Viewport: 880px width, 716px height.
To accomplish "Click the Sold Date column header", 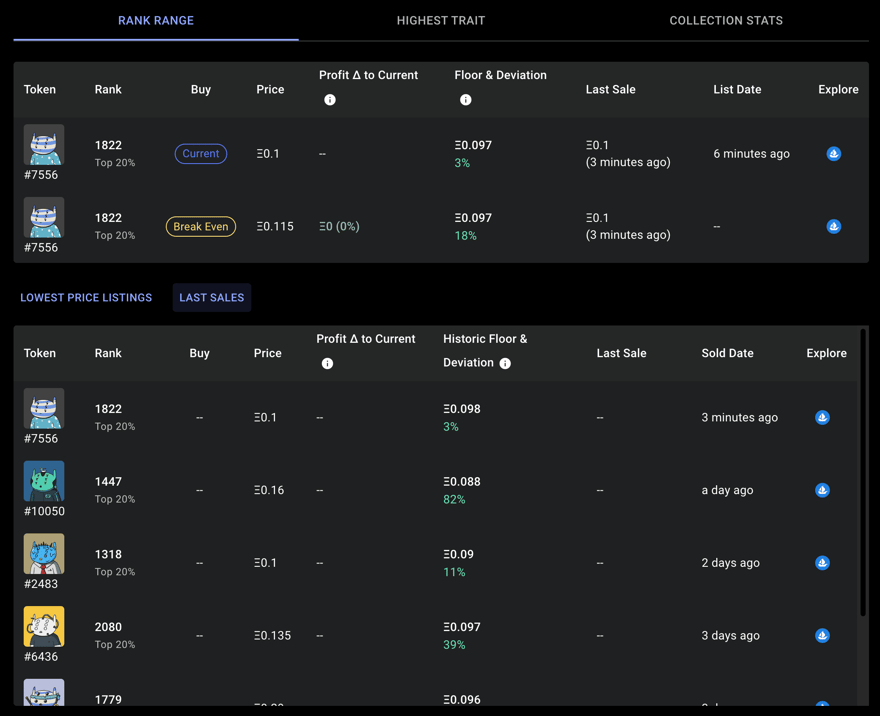I will point(727,354).
